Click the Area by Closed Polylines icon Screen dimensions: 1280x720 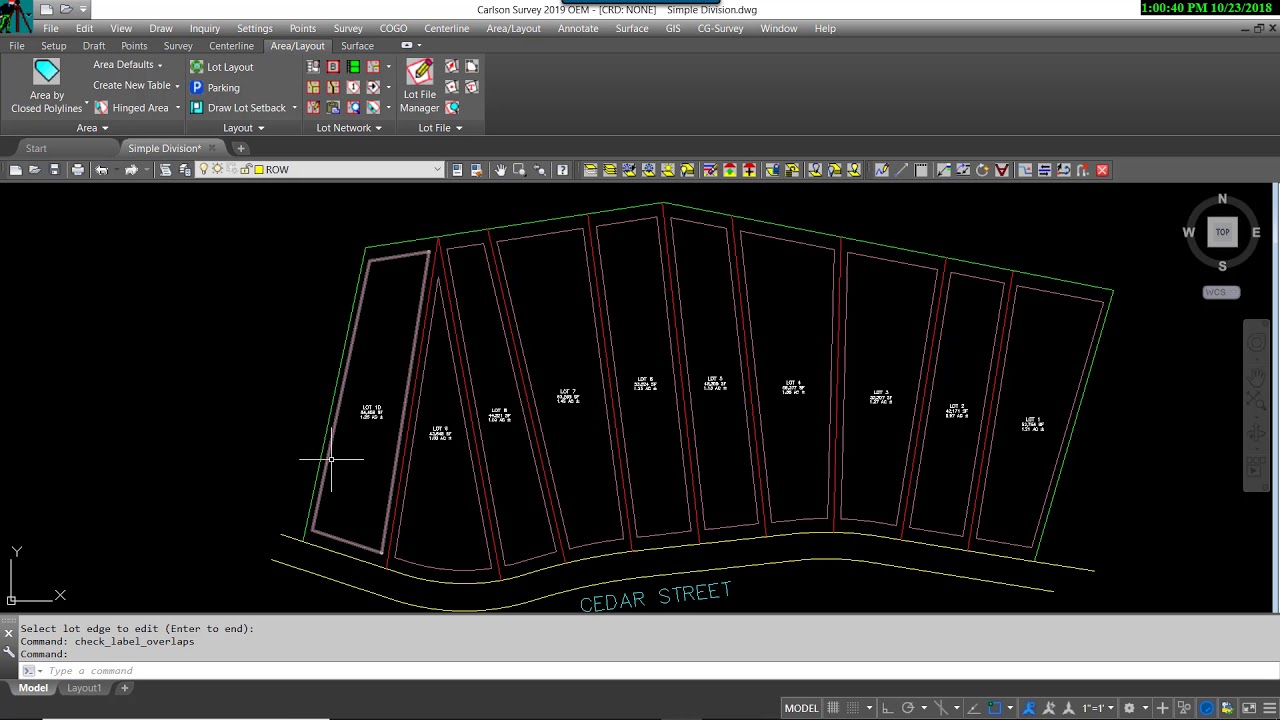pos(46,72)
